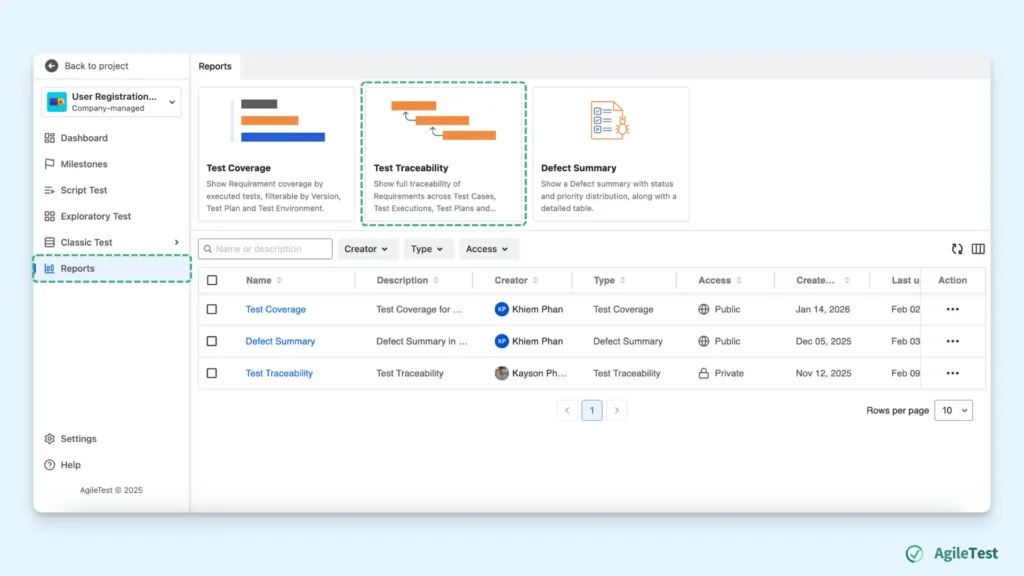Check the Test Coverage row checkbox
Image resolution: width=1024 pixels, height=576 pixels.
tap(212, 309)
